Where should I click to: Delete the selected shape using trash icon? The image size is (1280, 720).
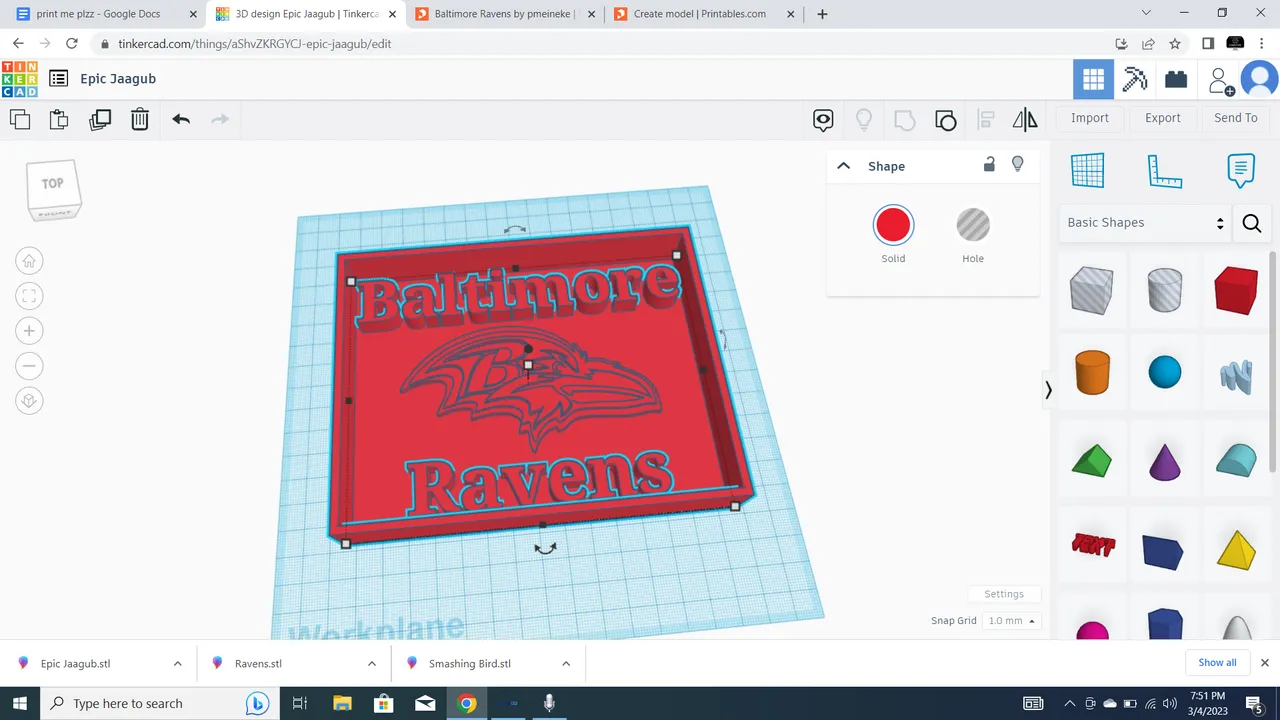coord(139,119)
